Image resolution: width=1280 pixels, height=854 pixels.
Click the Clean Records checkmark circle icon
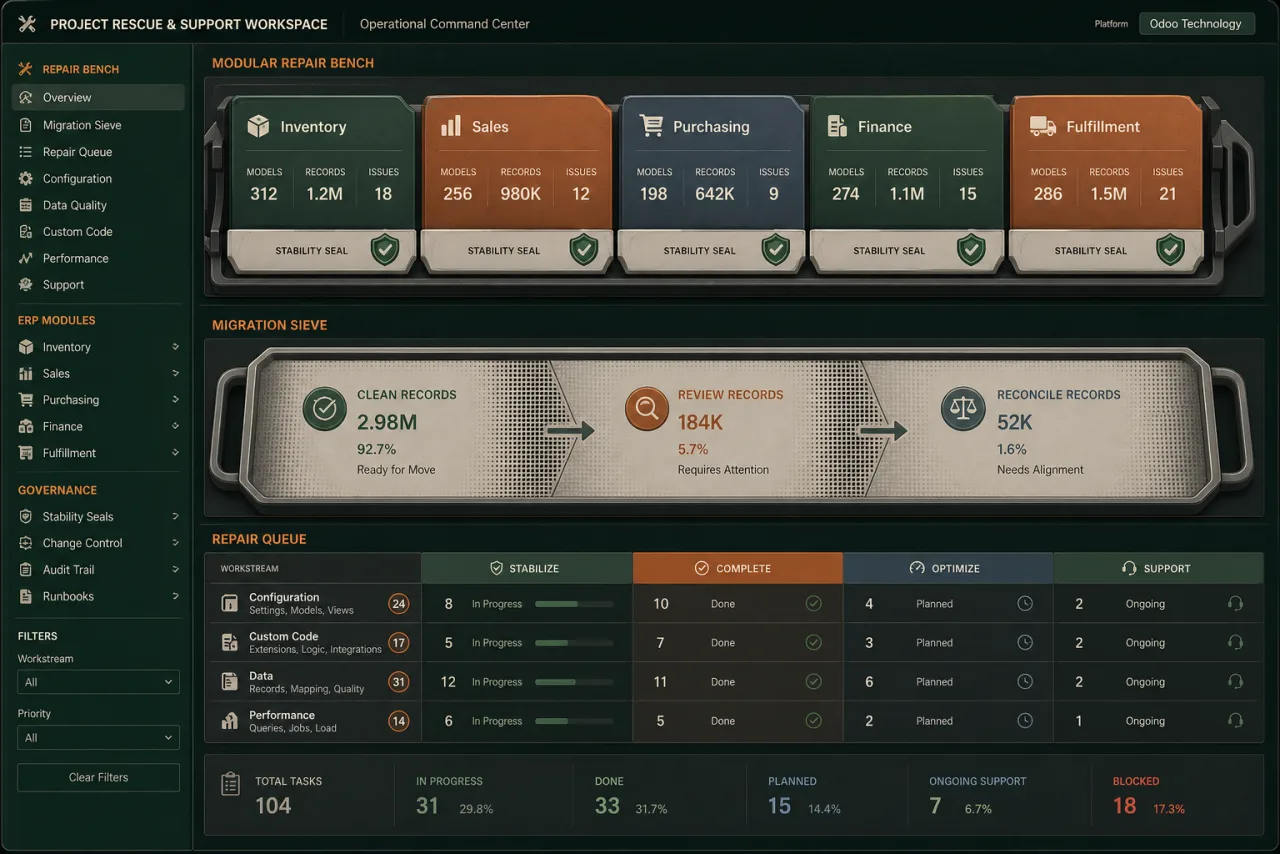324,409
